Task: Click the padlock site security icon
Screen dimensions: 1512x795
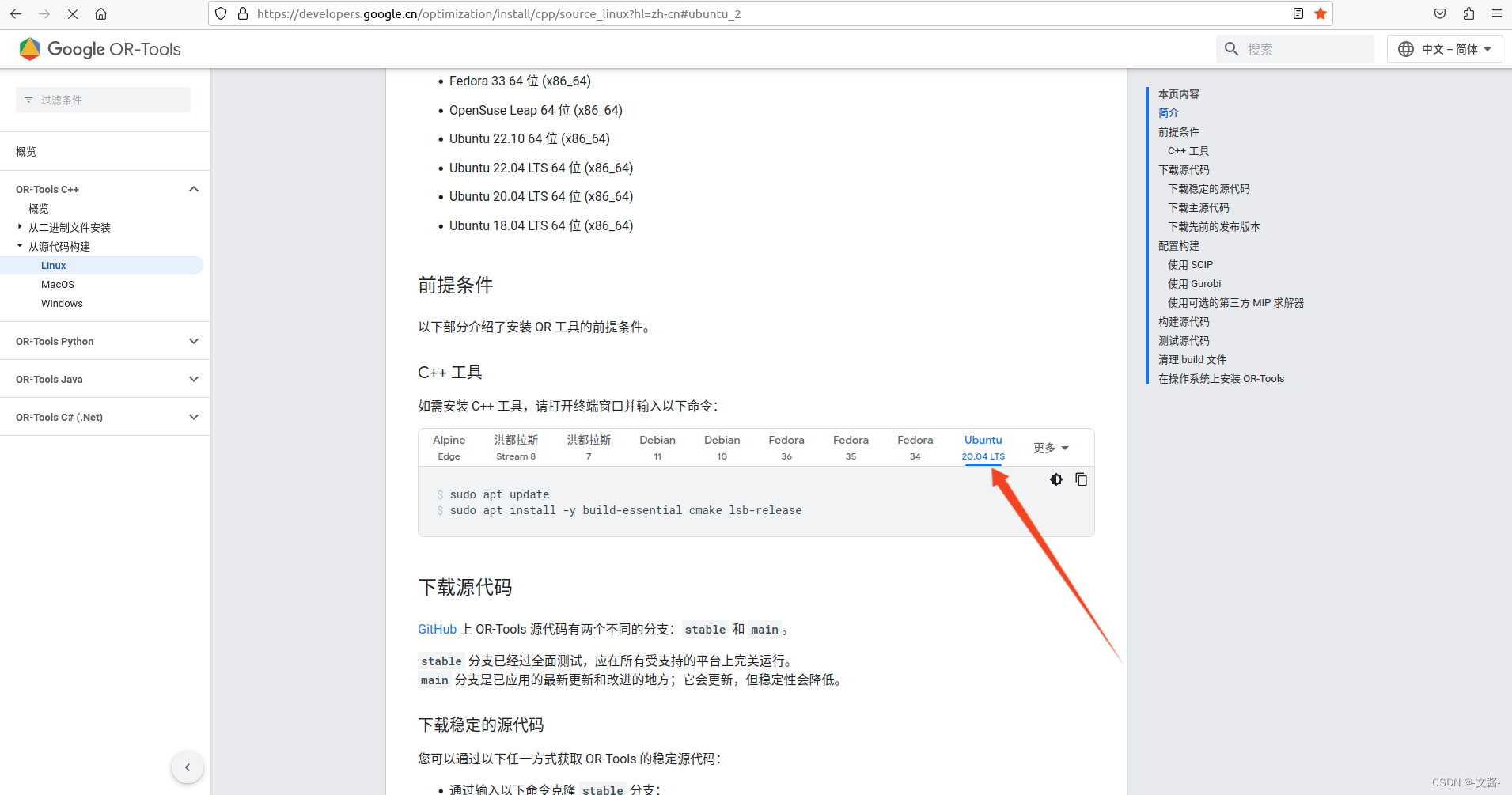Action: [x=243, y=13]
